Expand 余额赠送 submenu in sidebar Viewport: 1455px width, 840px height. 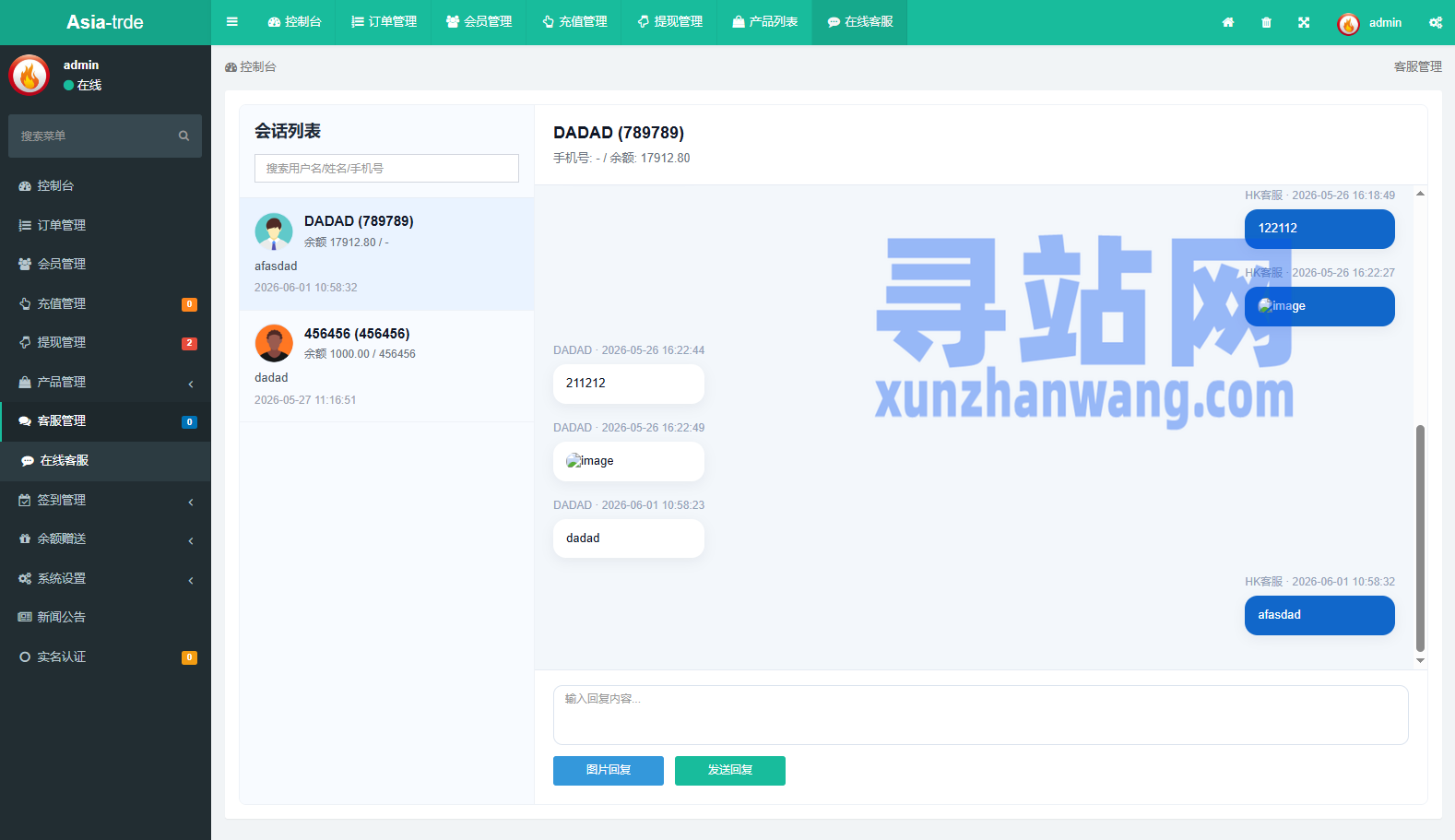tap(105, 538)
